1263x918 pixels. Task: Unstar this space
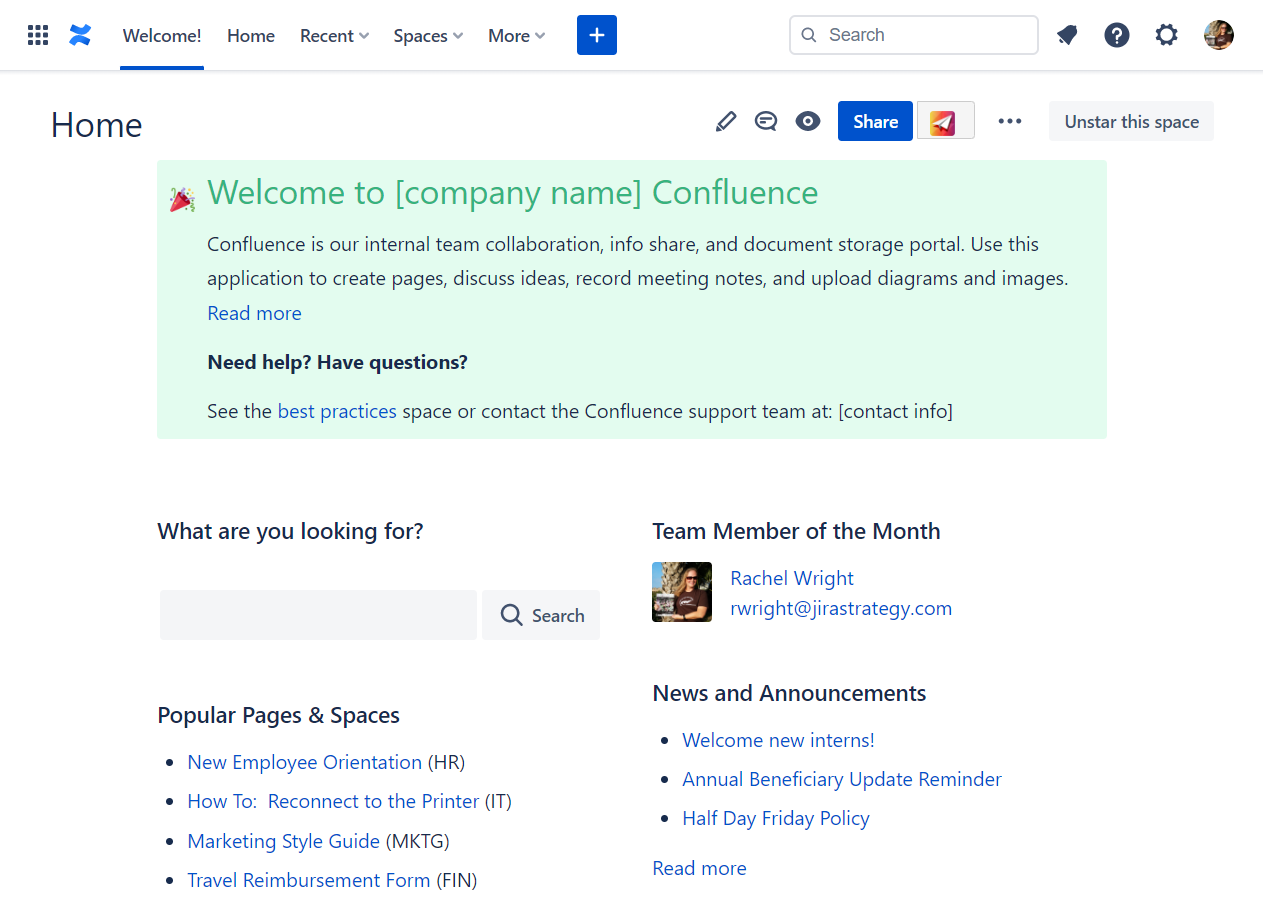click(1131, 120)
